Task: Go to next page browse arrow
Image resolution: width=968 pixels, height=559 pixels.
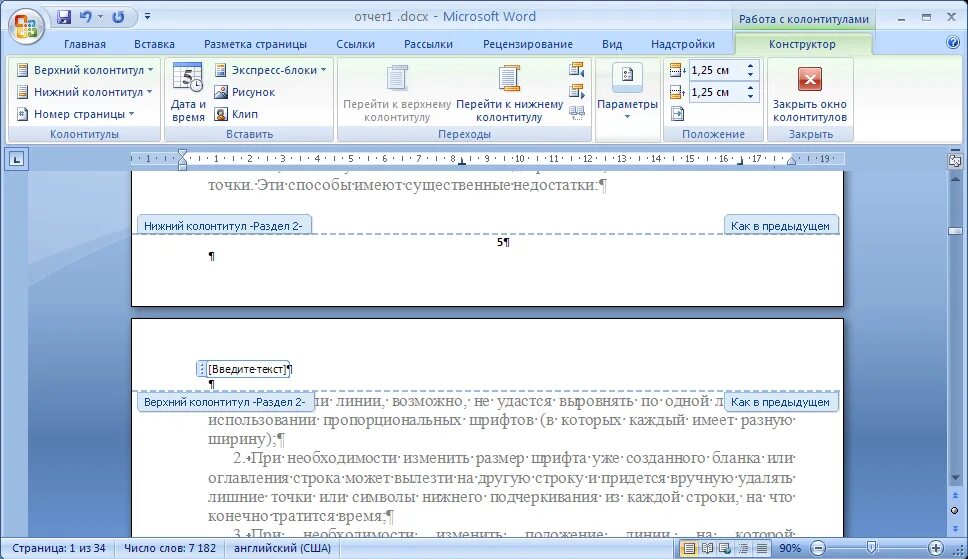Action: coord(955,528)
